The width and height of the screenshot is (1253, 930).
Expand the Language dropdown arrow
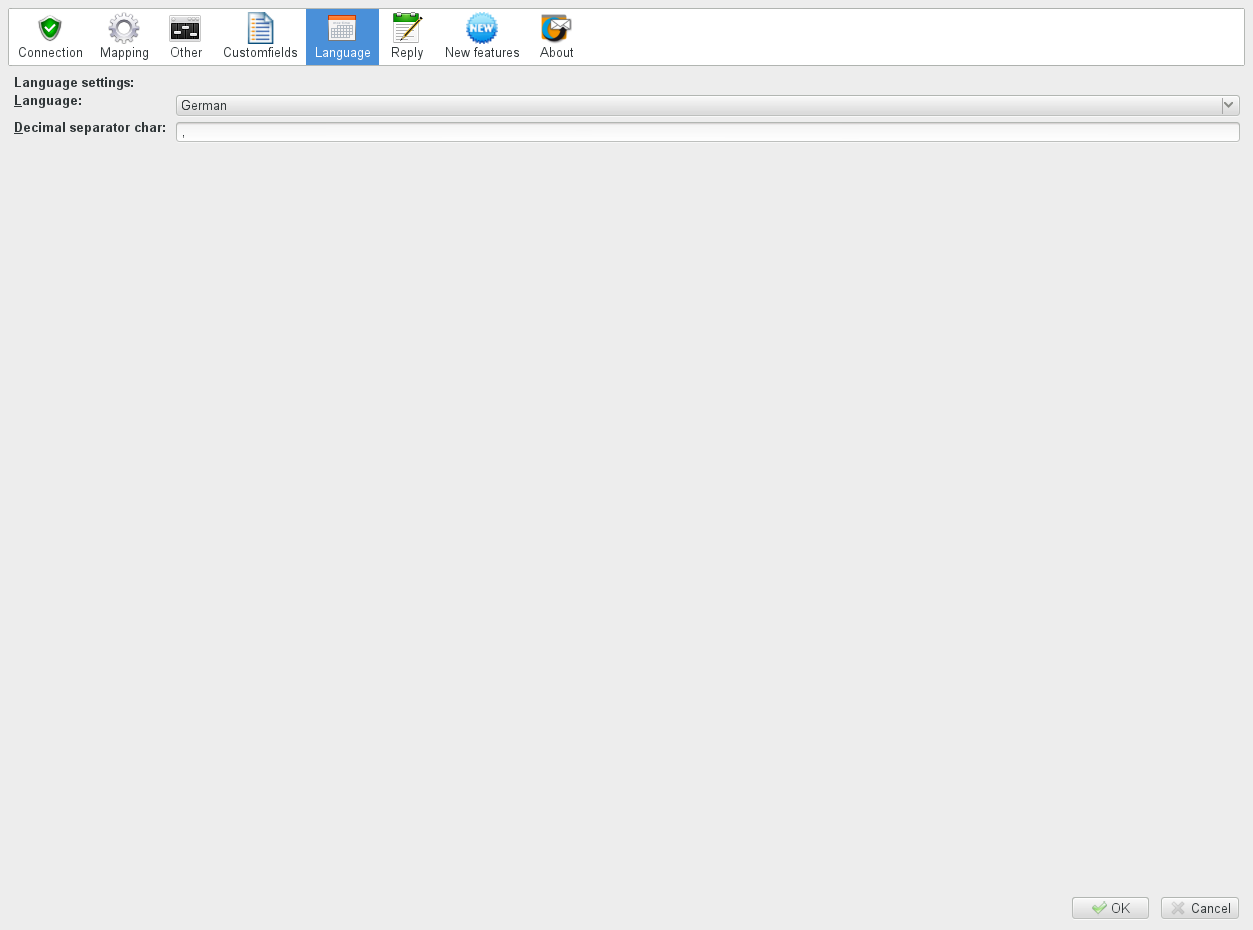pyautogui.click(x=1230, y=105)
